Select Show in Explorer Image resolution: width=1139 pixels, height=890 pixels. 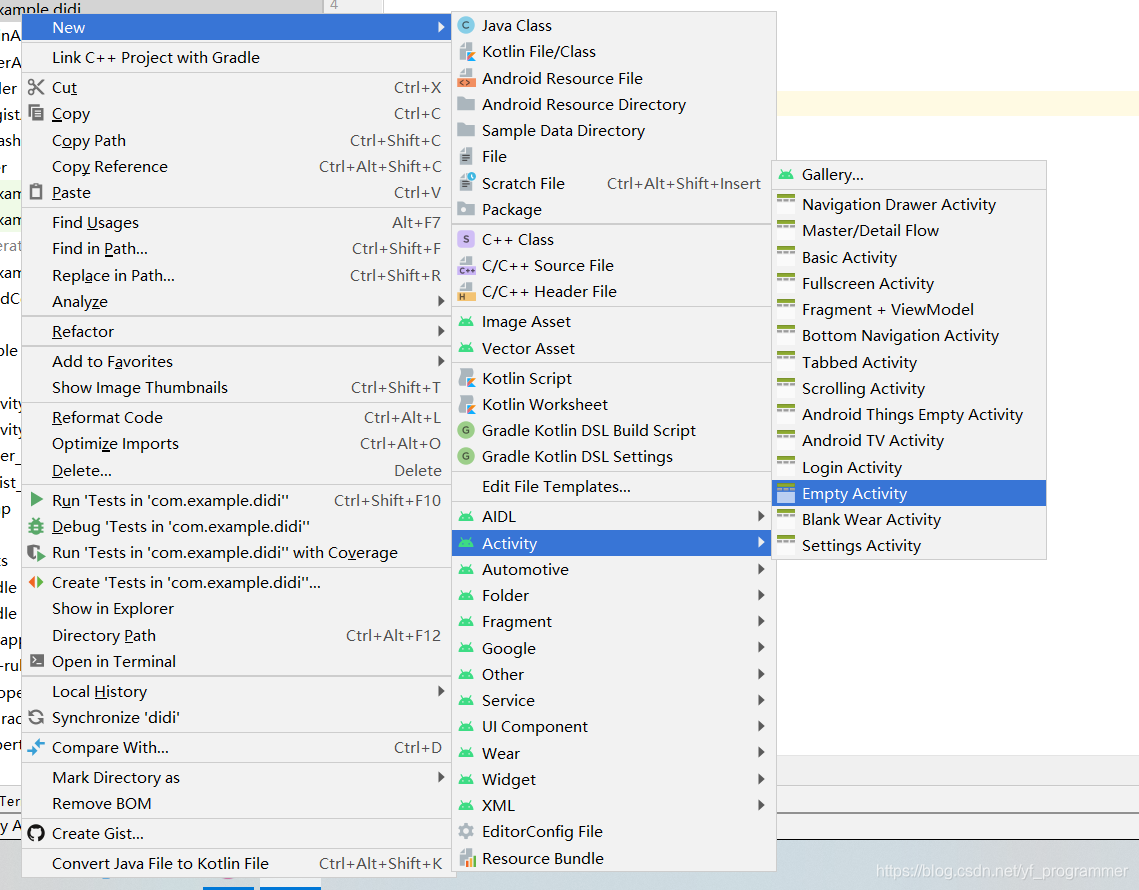click(x=236, y=608)
